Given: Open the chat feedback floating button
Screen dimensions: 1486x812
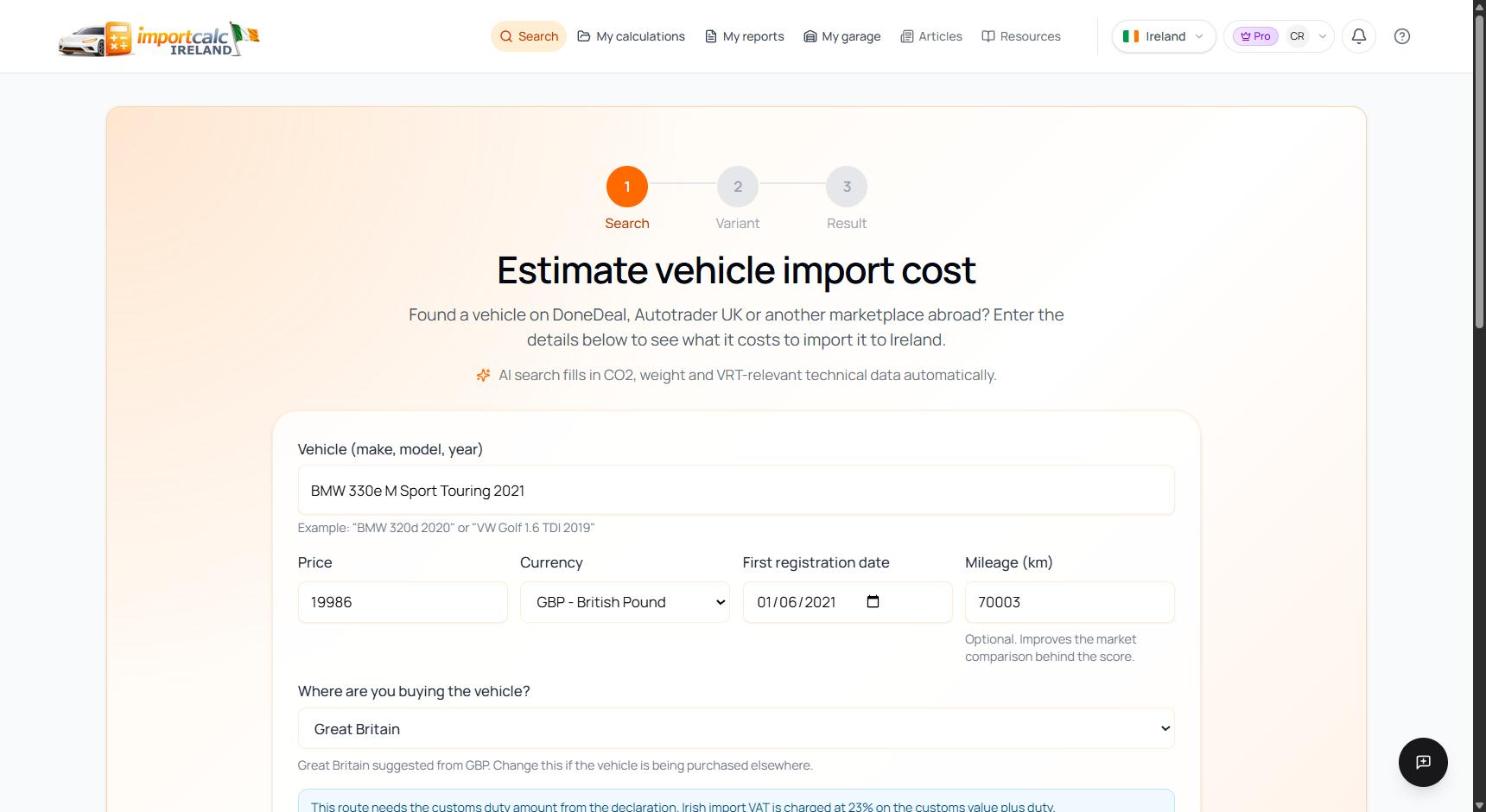Looking at the screenshot, I should tap(1423, 762).
